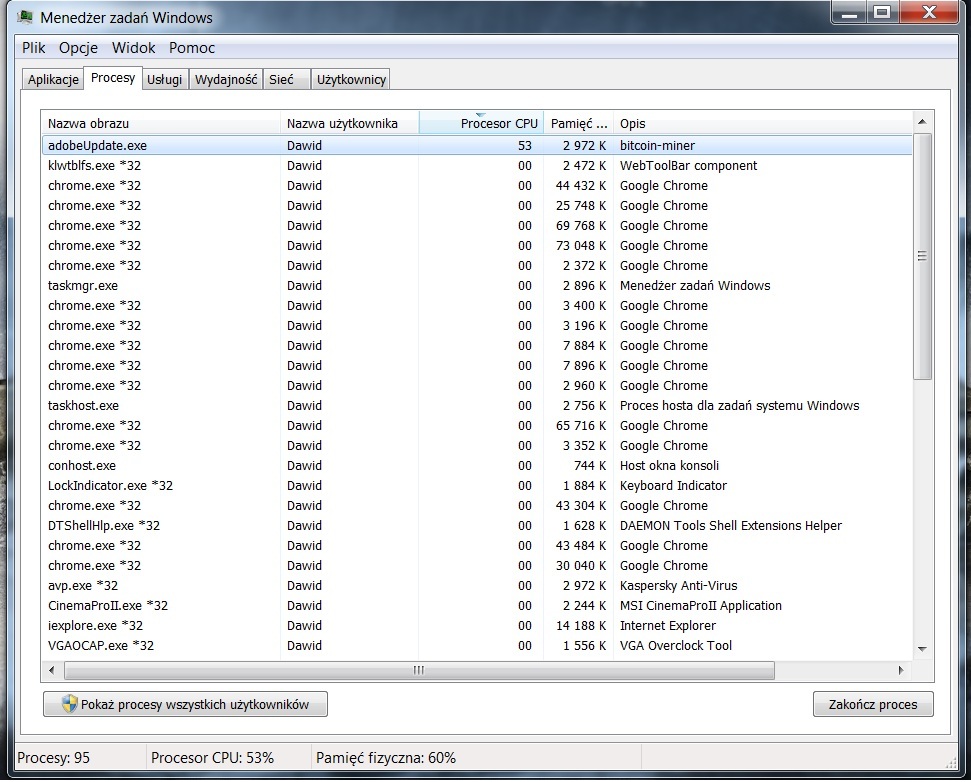The height and width of the screenshot is (782, 971).
Task: Click the Pamięć fizyczna: 60% status entry
Action: (x=386, y=758)
